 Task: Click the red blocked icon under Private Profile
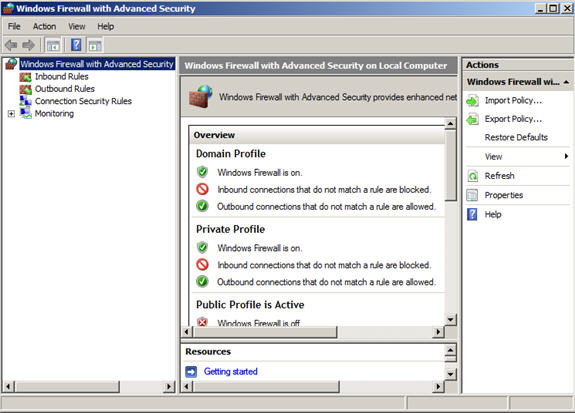(x=202, y=264)
